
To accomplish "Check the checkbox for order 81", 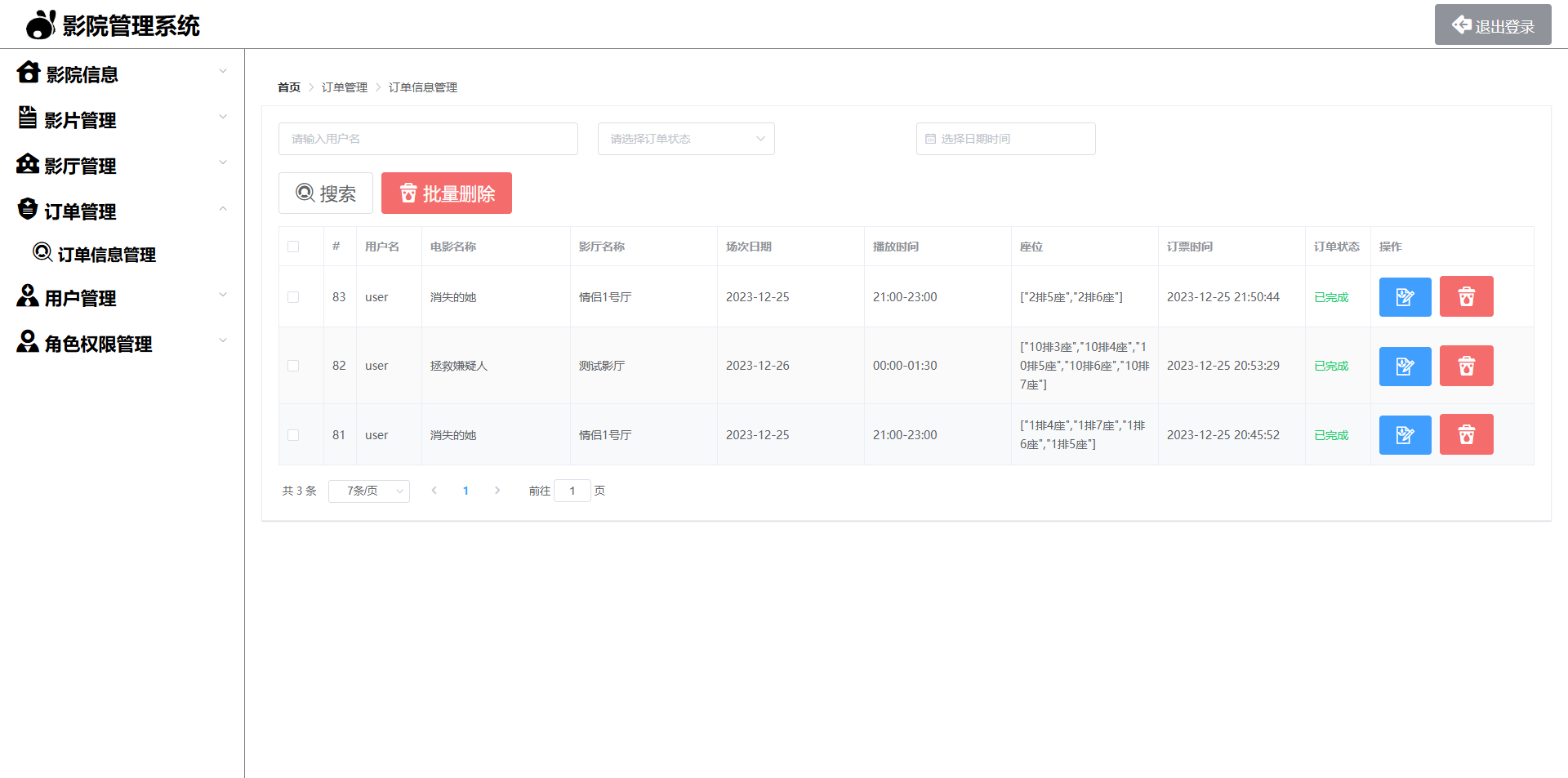I will 294,434.
